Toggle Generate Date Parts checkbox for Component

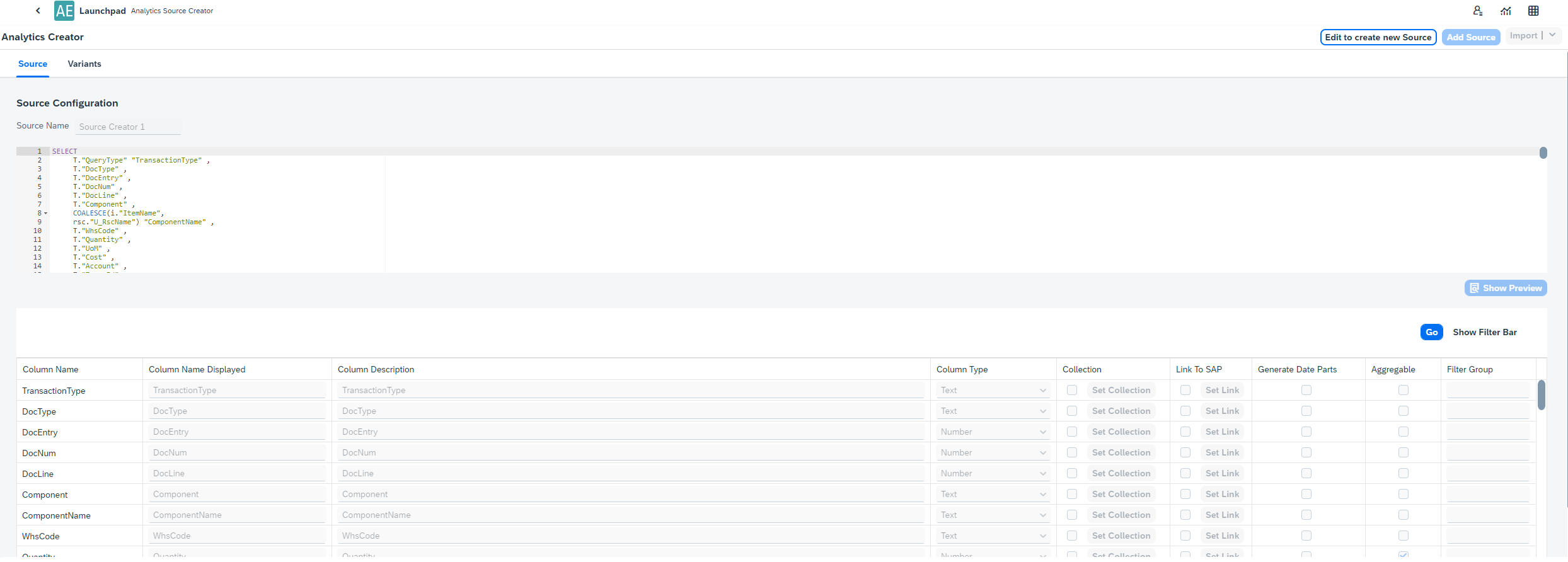(1306, 495)
